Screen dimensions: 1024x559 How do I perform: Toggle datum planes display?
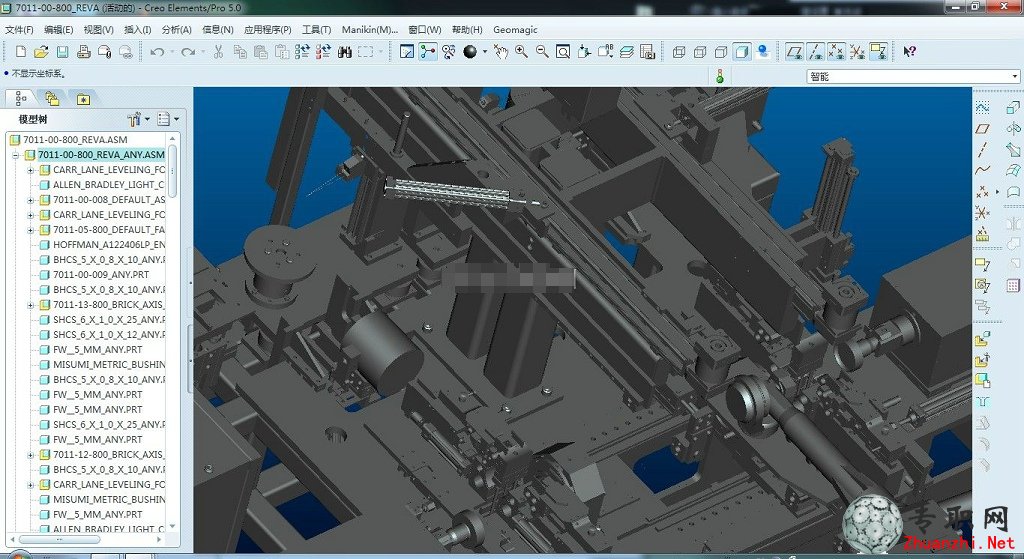pyautogui.click(x=795, y=52)
